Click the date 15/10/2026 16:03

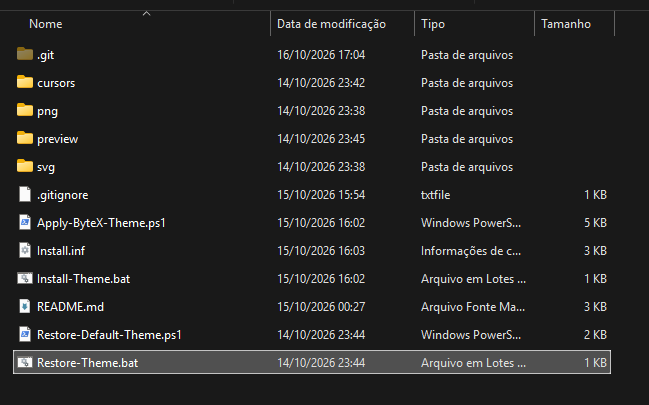tap(321, 251)
